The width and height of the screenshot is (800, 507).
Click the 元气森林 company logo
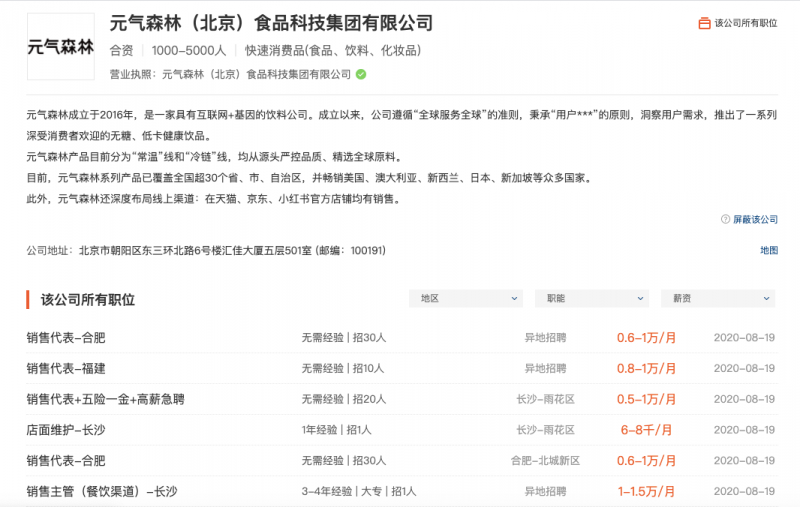(x=60, y=46)
